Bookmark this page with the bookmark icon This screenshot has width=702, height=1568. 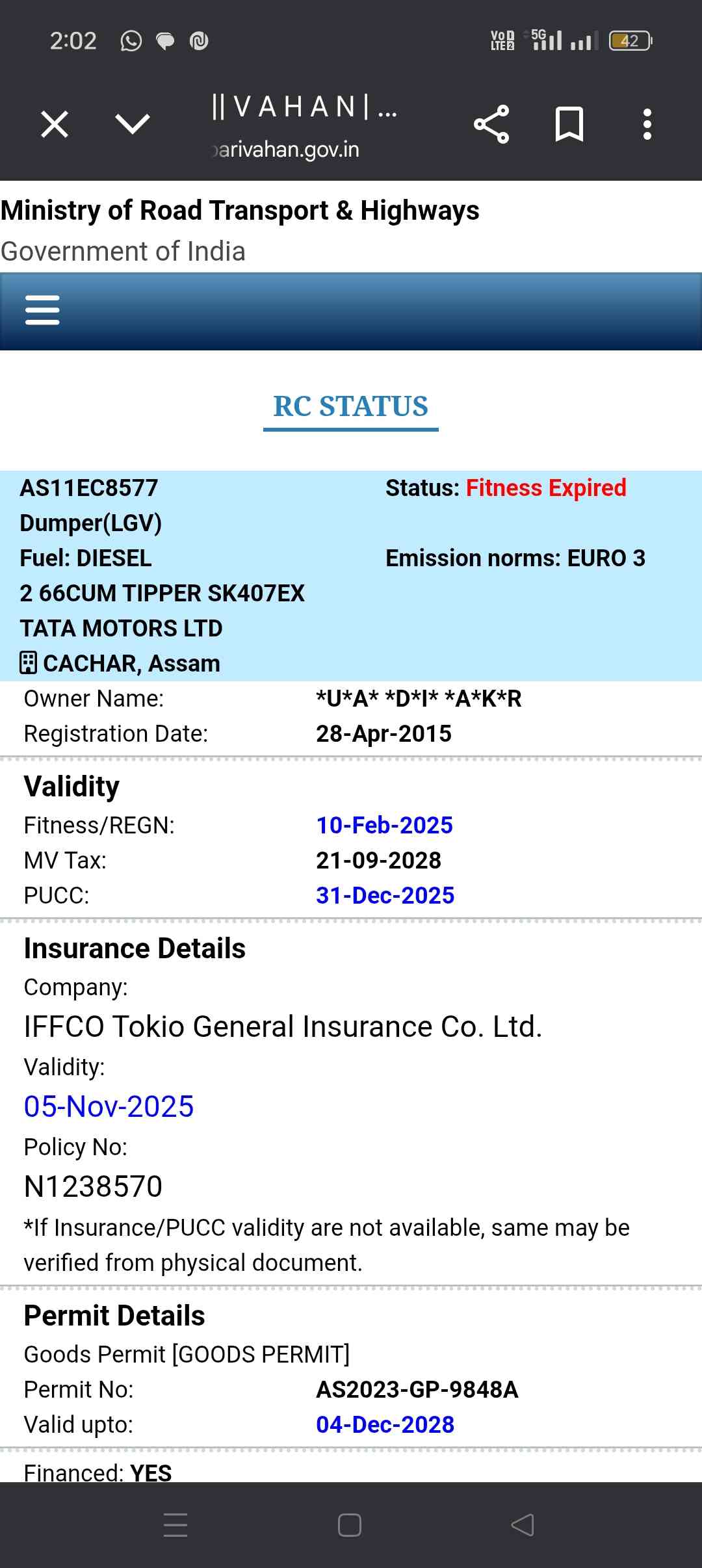(569, 124)
